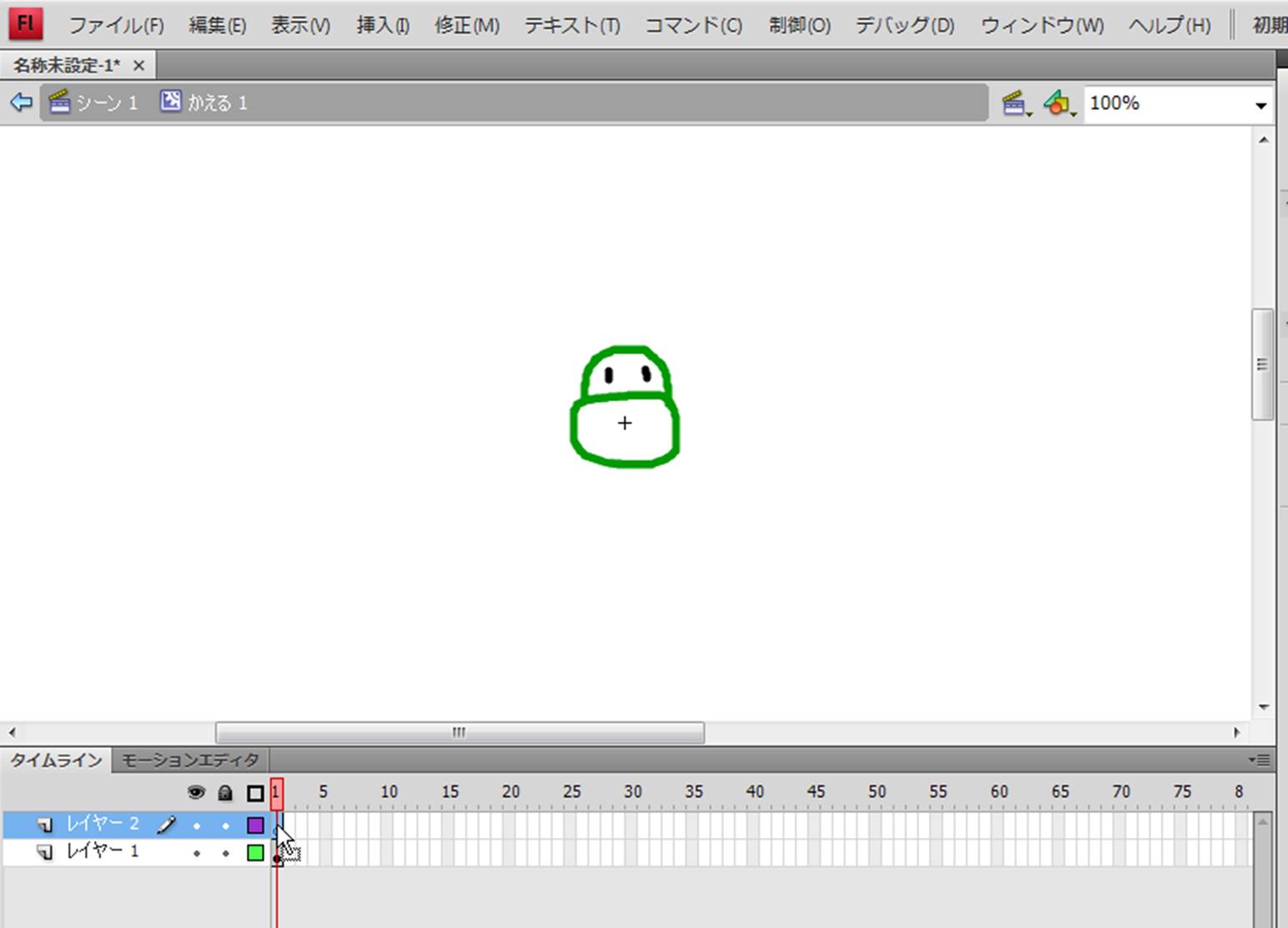This screenshot has width=1288, height=928.
Task: Toggle visibility dot for レイヤー 1
Action: [197, 853]
